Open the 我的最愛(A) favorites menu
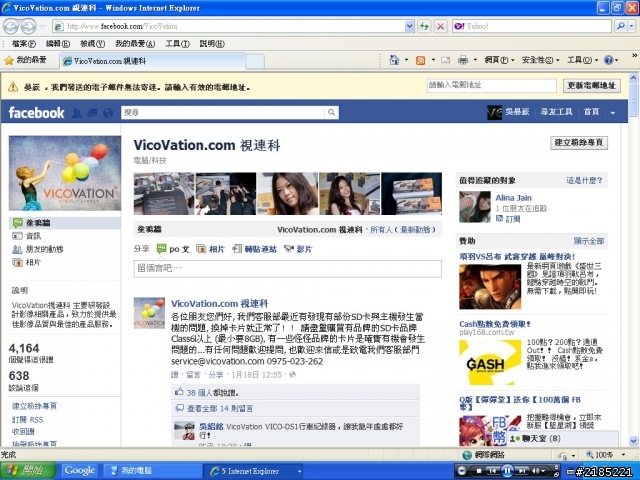 [x=135, y=44]
